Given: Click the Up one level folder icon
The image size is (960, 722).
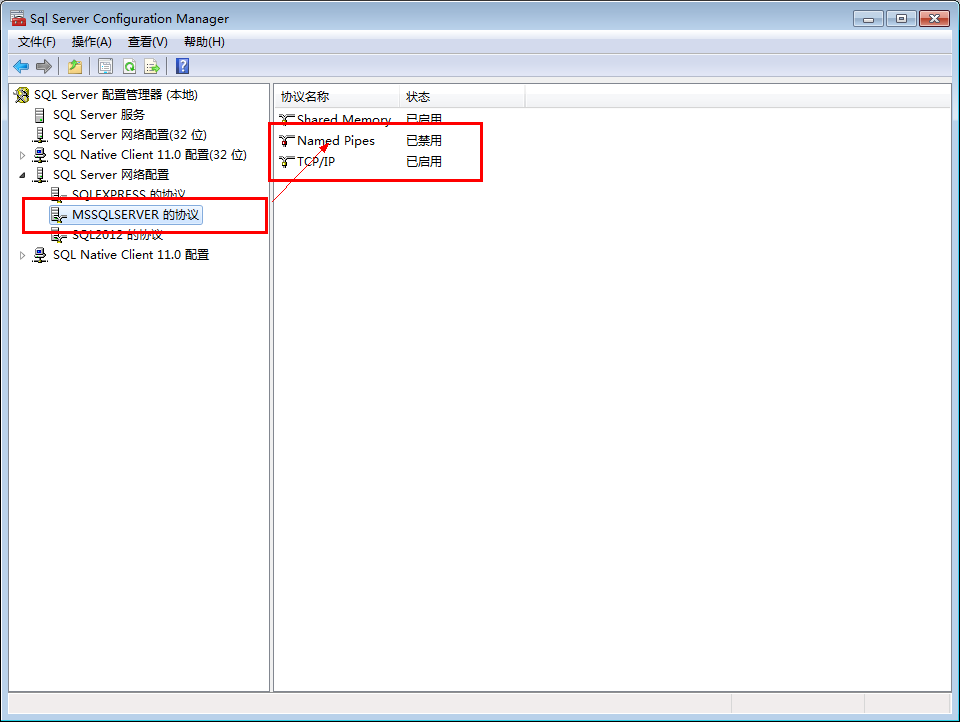Looking at the screenshot, I should click(75, 66).
